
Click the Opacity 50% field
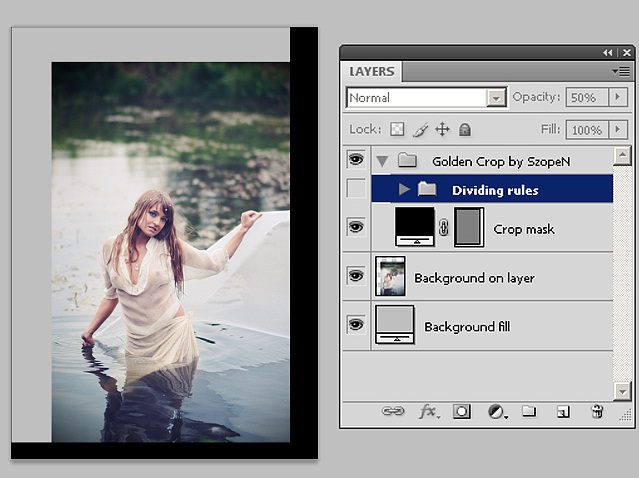click(587, 97)
